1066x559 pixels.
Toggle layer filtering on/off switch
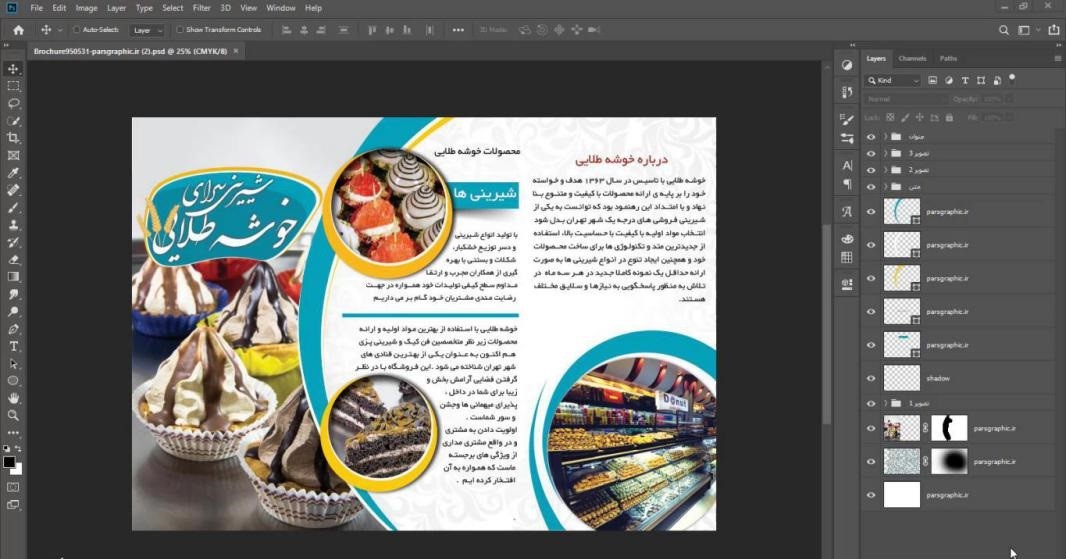pyautogui.click(x=1012, y=78)
